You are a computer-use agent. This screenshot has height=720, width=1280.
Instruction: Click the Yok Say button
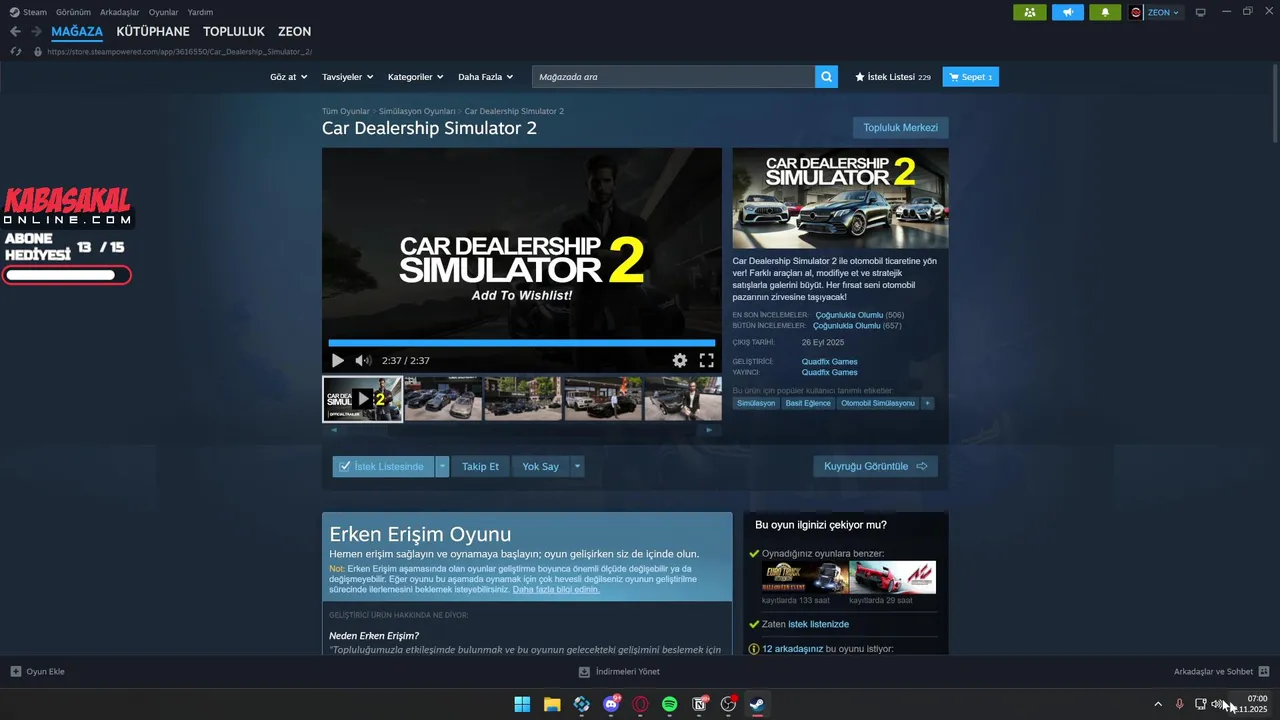coord(541,466)
